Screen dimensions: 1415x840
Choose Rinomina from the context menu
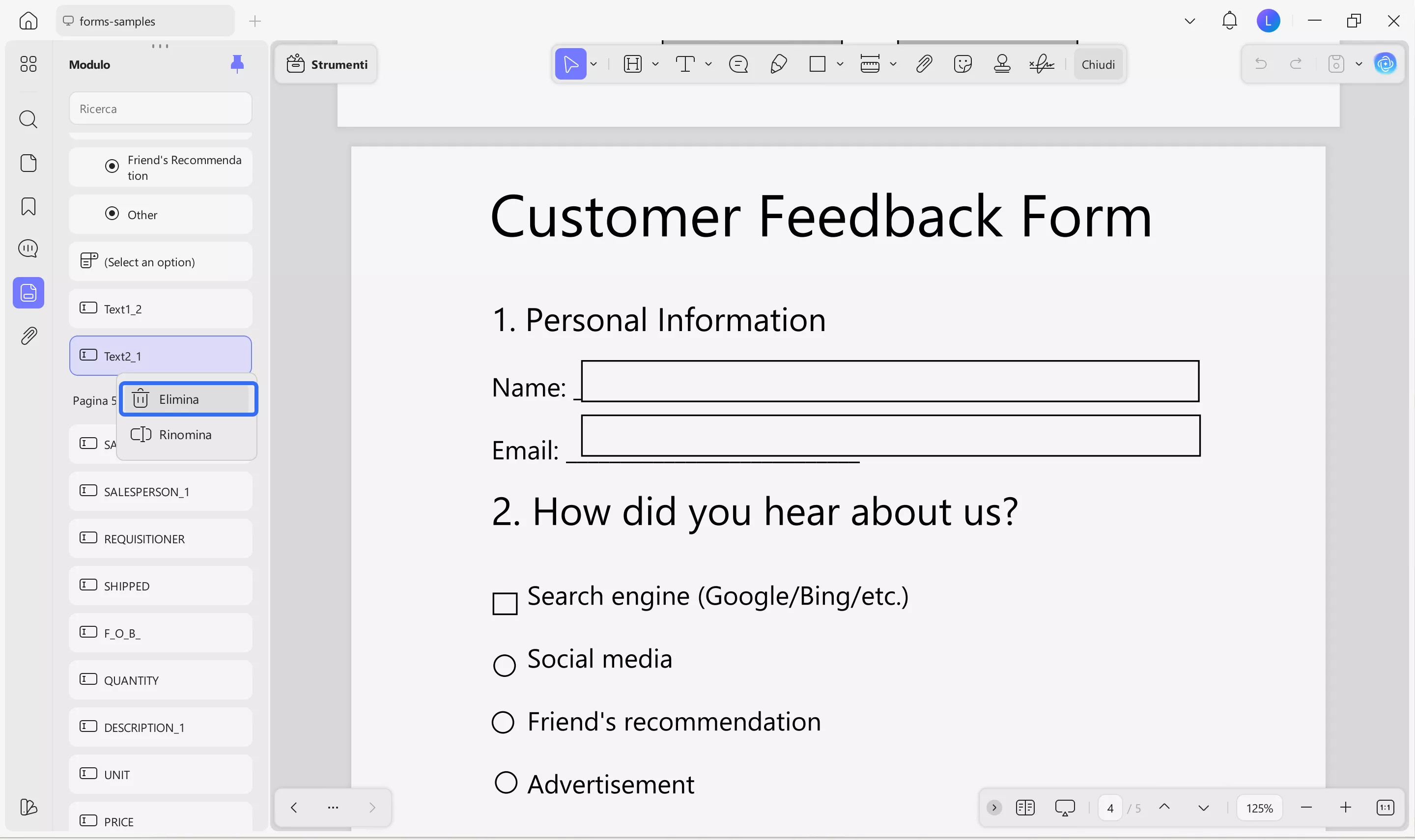tap(186, 435)
